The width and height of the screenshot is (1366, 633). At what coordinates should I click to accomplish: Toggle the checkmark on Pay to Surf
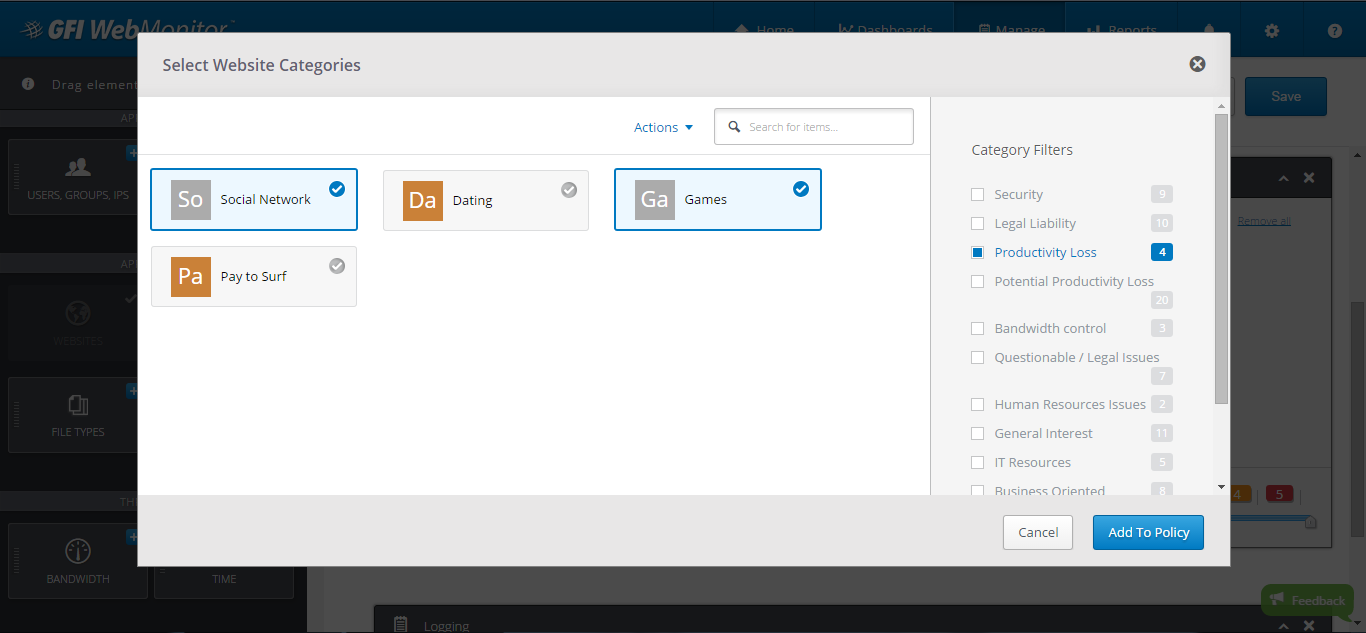click(337, 265)
